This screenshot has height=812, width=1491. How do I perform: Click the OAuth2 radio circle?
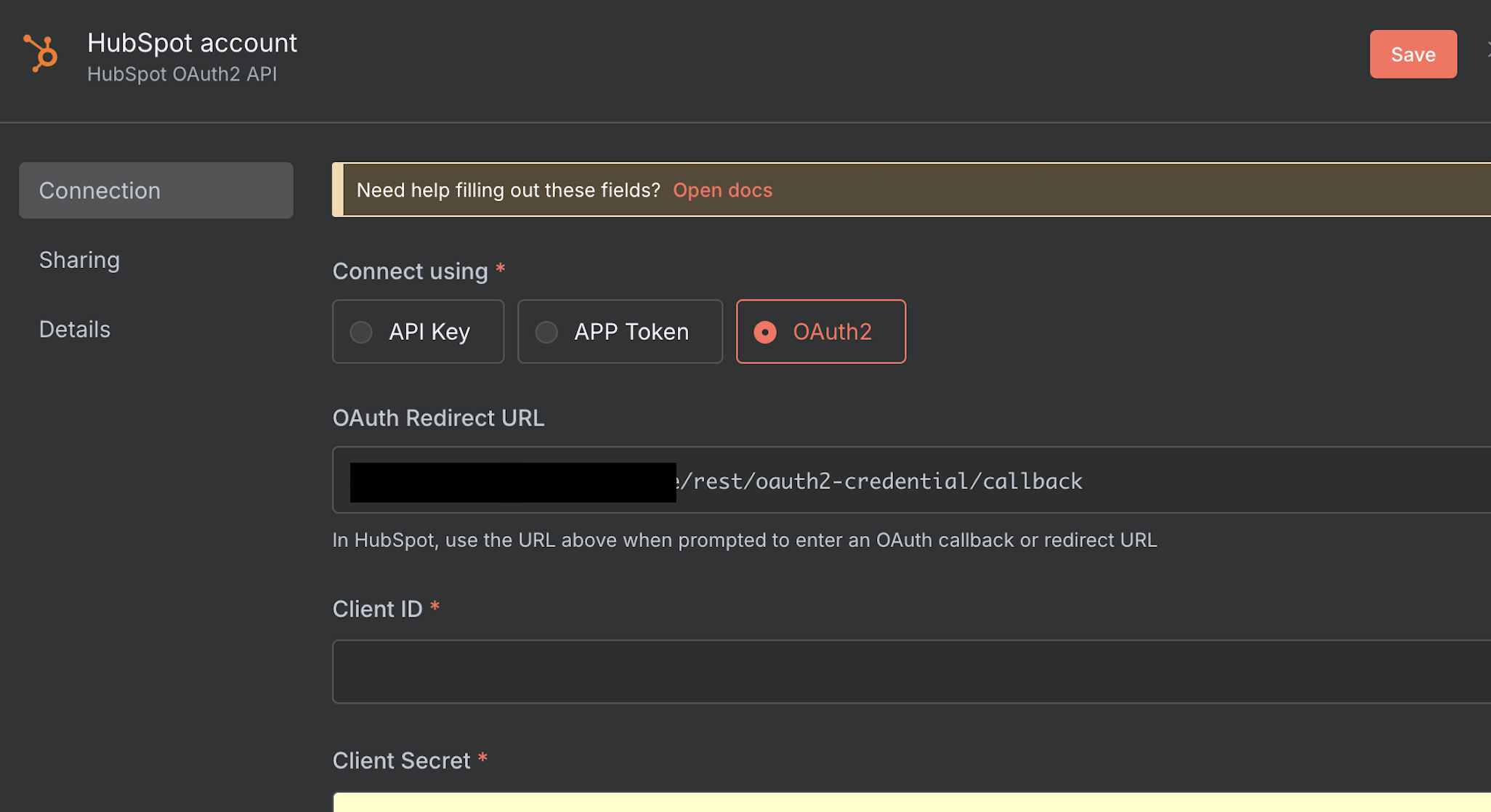[765, 332]
